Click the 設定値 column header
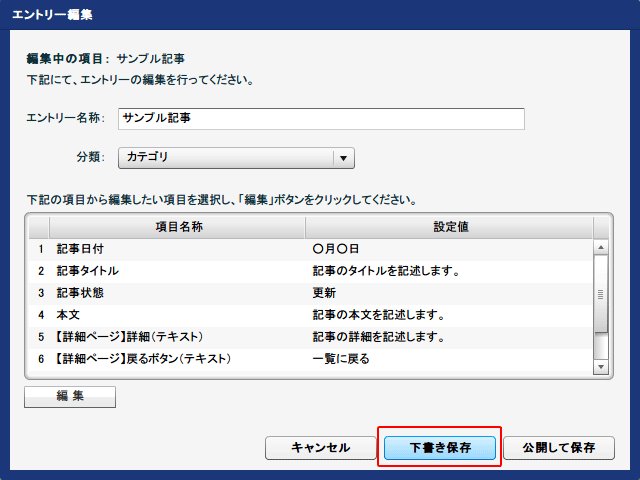 click(451, 227)
